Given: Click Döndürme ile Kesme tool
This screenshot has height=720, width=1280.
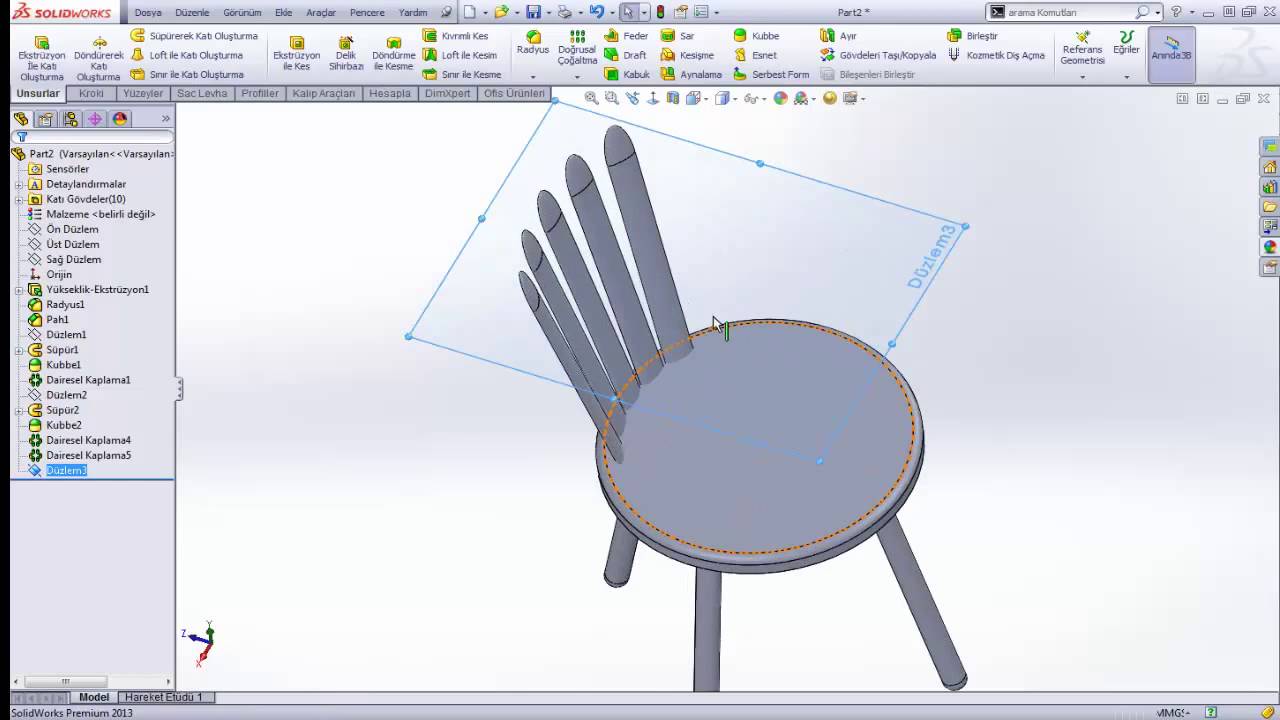Looking at the screenshot, I should 394,54.
